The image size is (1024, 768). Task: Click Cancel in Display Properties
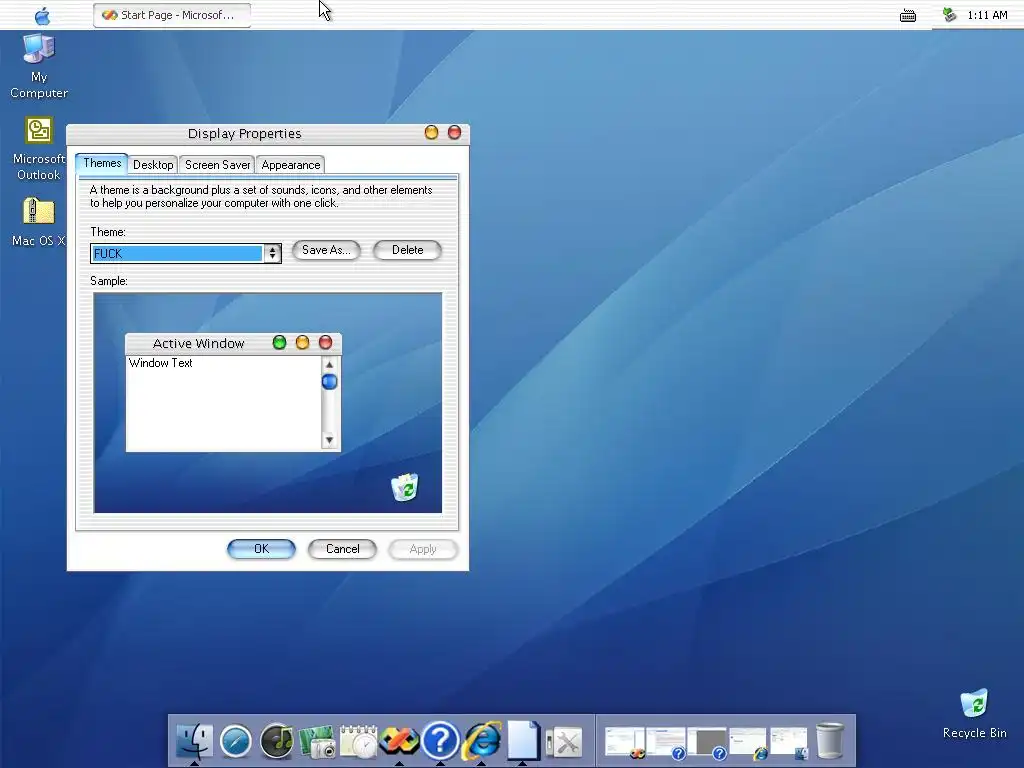[x=342, y=549]
